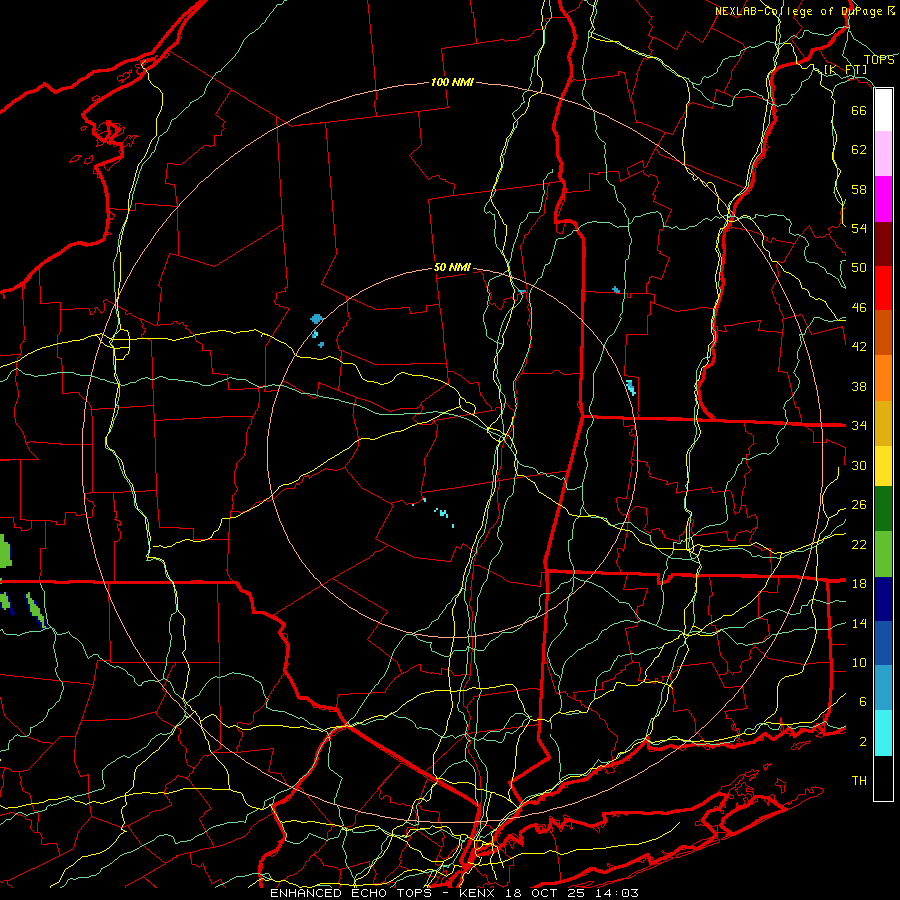
Task: Click the legend value '42'
Action: coord(859,347)
